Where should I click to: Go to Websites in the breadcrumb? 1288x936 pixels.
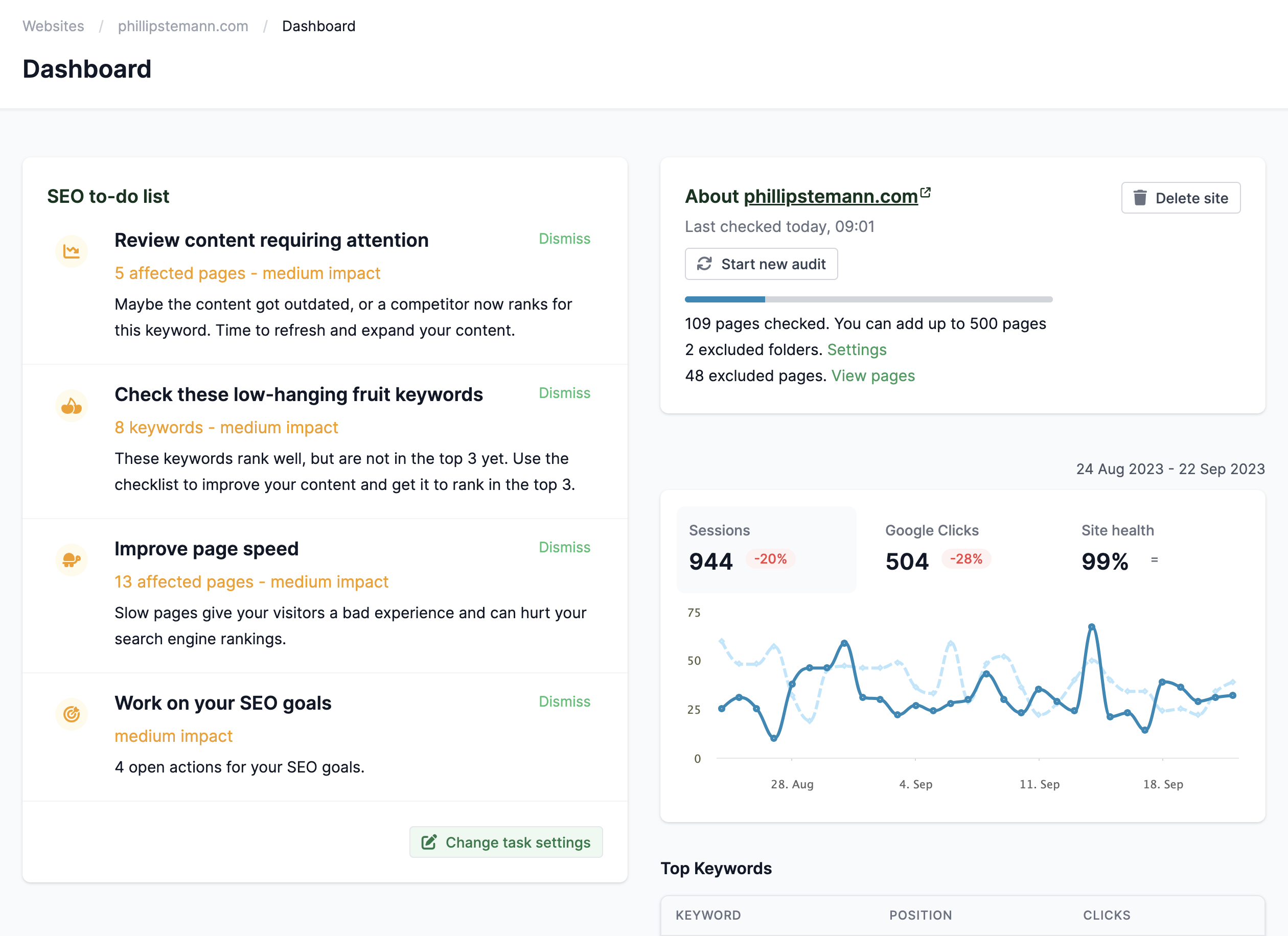click(x=53, y=26)
